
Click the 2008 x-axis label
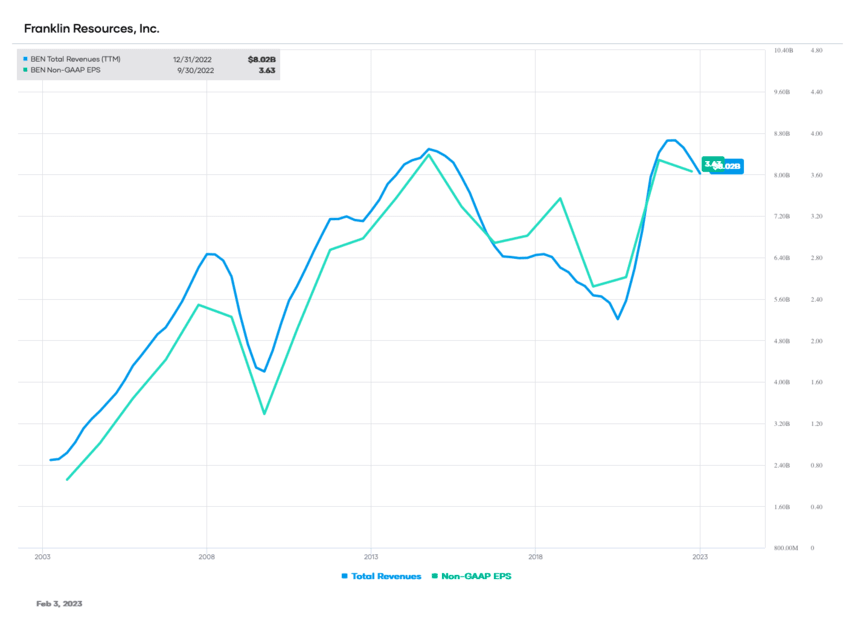coord(207,557)
